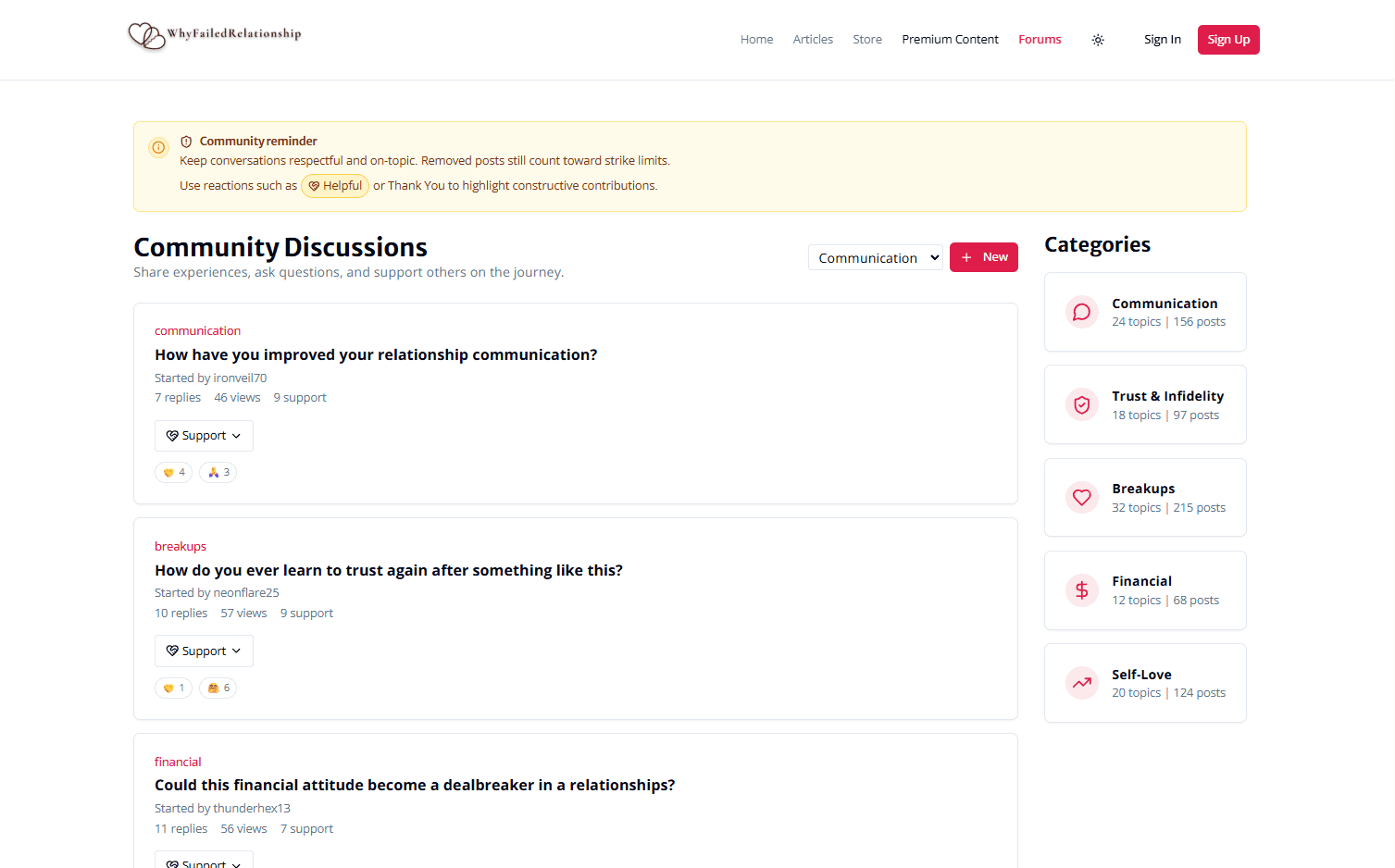Create a New discussion topic
The image size is (1395, 868).
pos(984,257)
